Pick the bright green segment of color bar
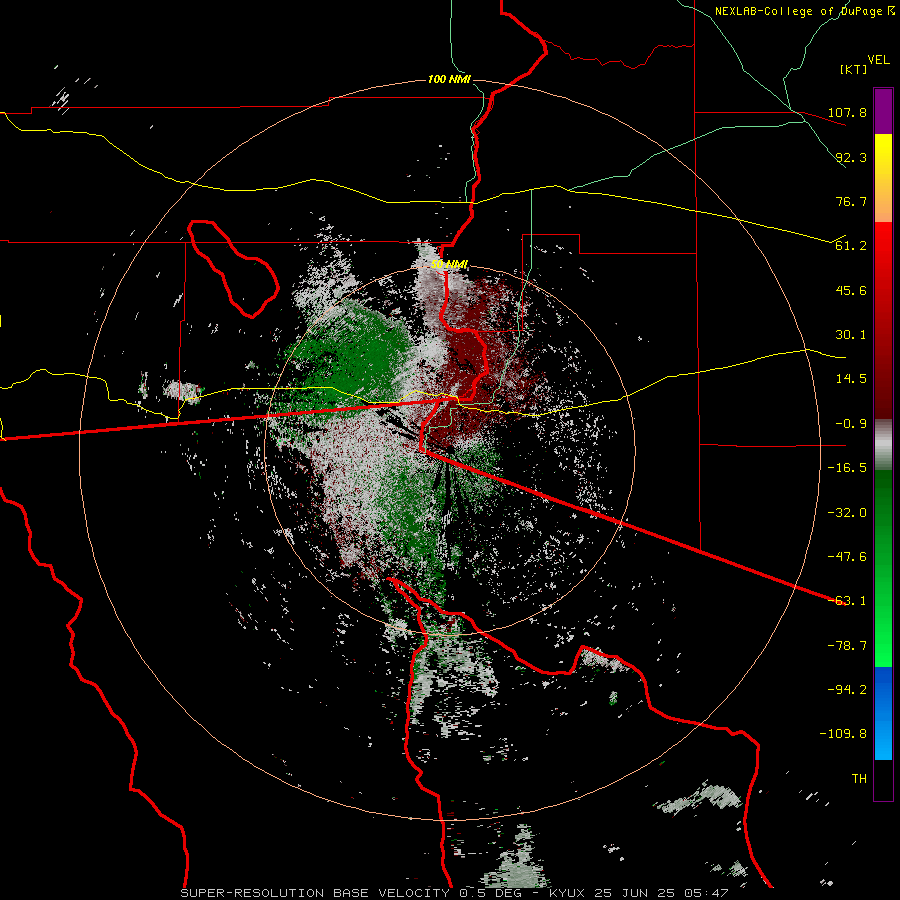Image resolution: width=900 pixels, height=900 pixels. pyautogui.click(x=883, y=631)
